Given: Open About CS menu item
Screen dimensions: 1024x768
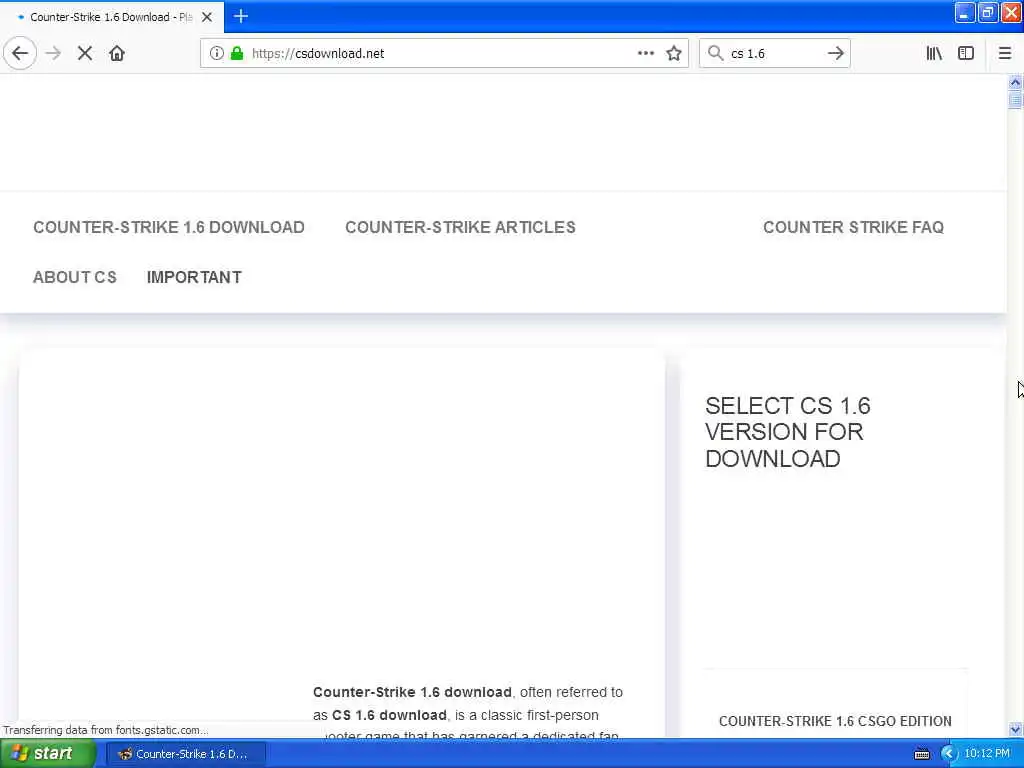Looking at the screenshot, I should (x=75, y=277).
